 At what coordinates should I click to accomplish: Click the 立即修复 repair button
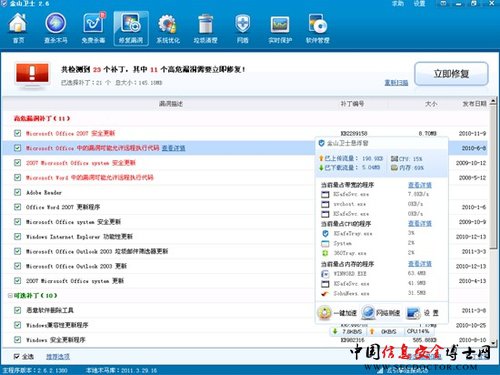(451, 74)
